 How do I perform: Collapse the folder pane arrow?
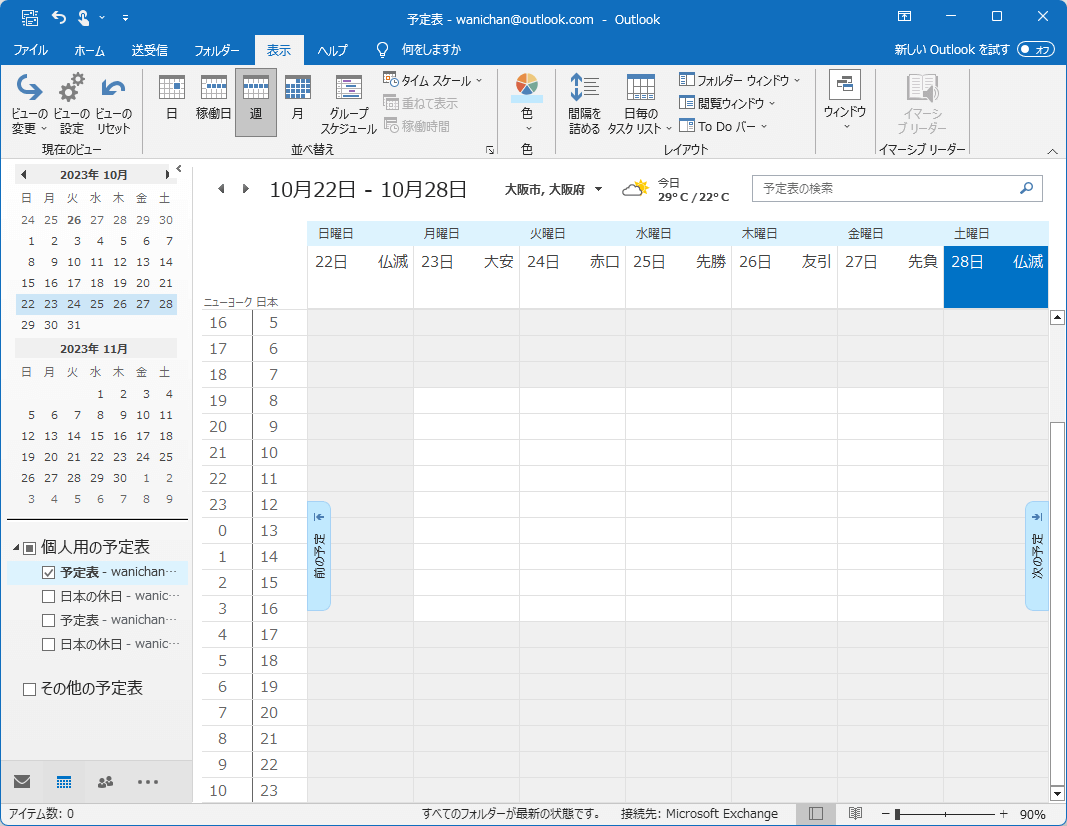coord(179,168)
